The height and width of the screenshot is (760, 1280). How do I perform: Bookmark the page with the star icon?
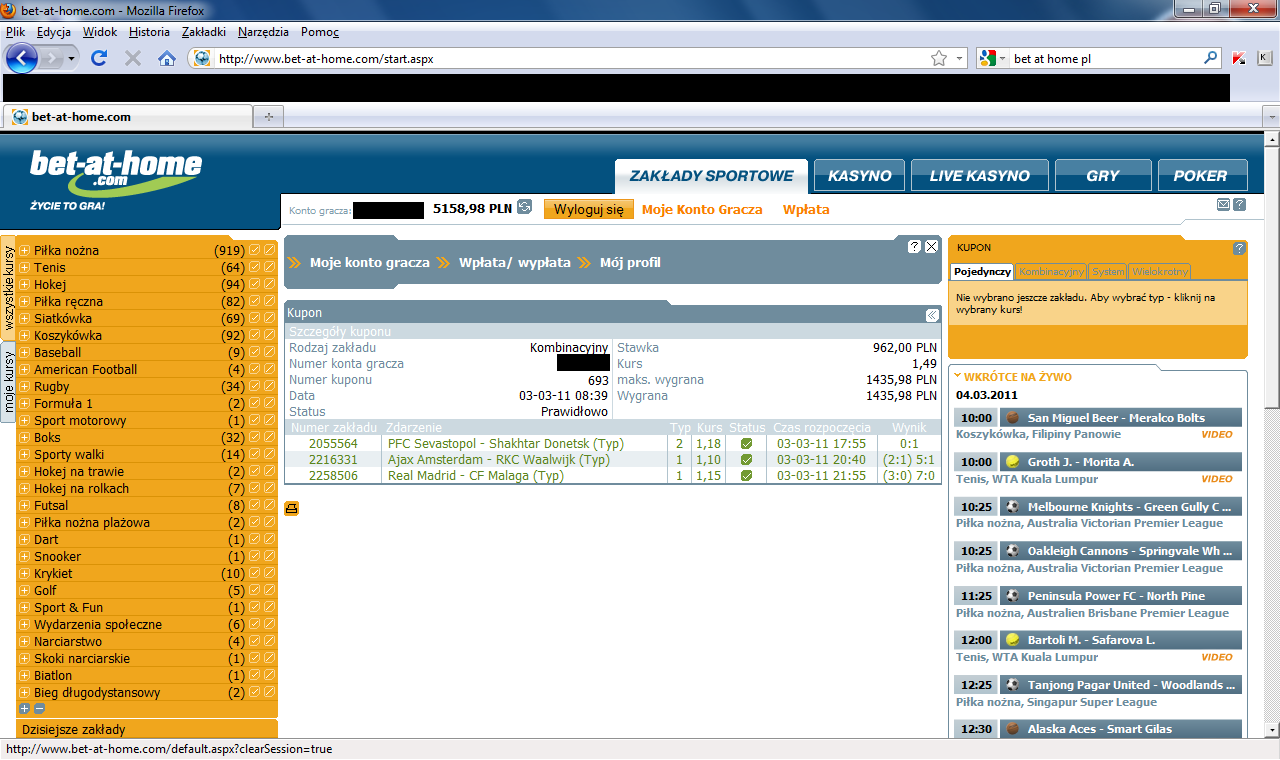coord(939,59)
